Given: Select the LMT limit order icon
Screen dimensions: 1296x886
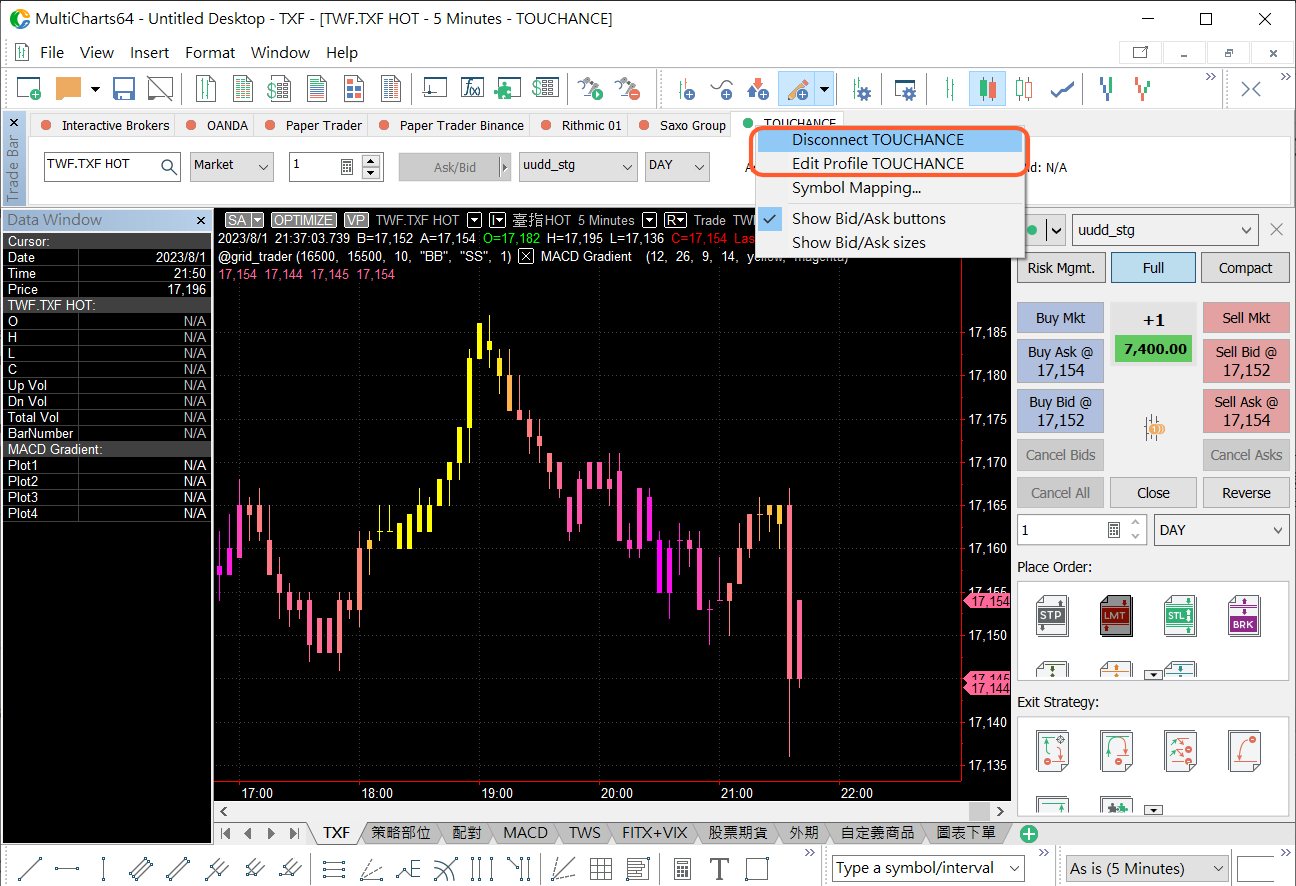Looking at the screenshot, I should 1115,616.
